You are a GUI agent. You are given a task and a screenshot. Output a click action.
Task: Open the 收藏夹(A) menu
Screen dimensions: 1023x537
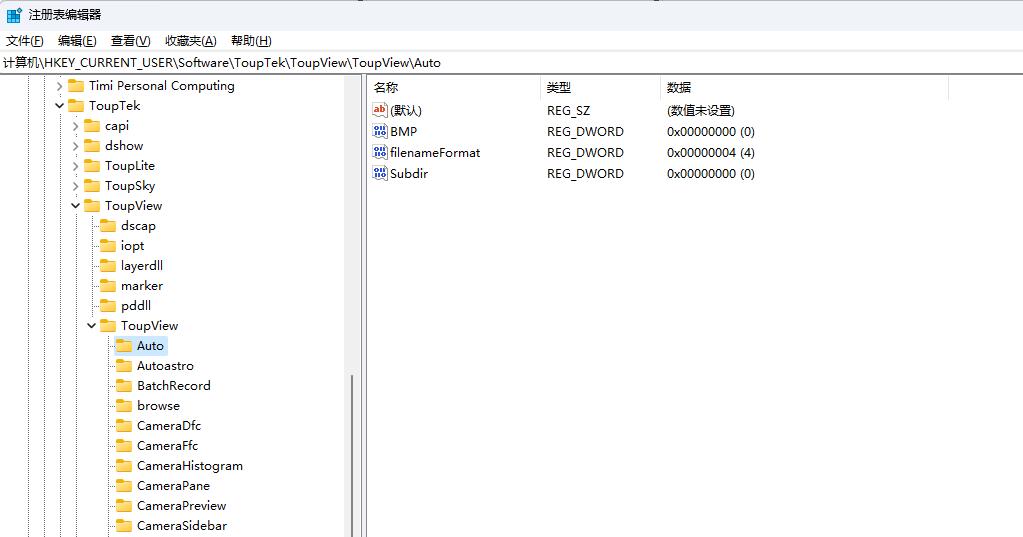click(x=190, y=41)
